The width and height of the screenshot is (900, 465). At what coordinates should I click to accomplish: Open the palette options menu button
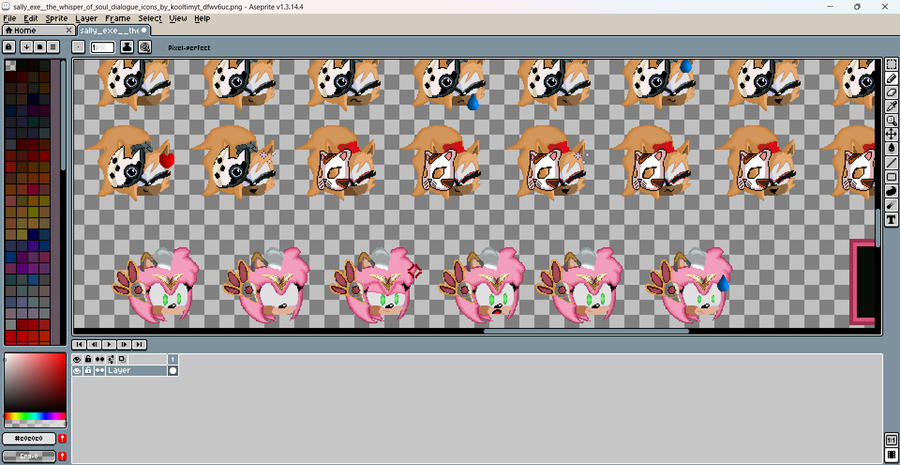point(53,47)
